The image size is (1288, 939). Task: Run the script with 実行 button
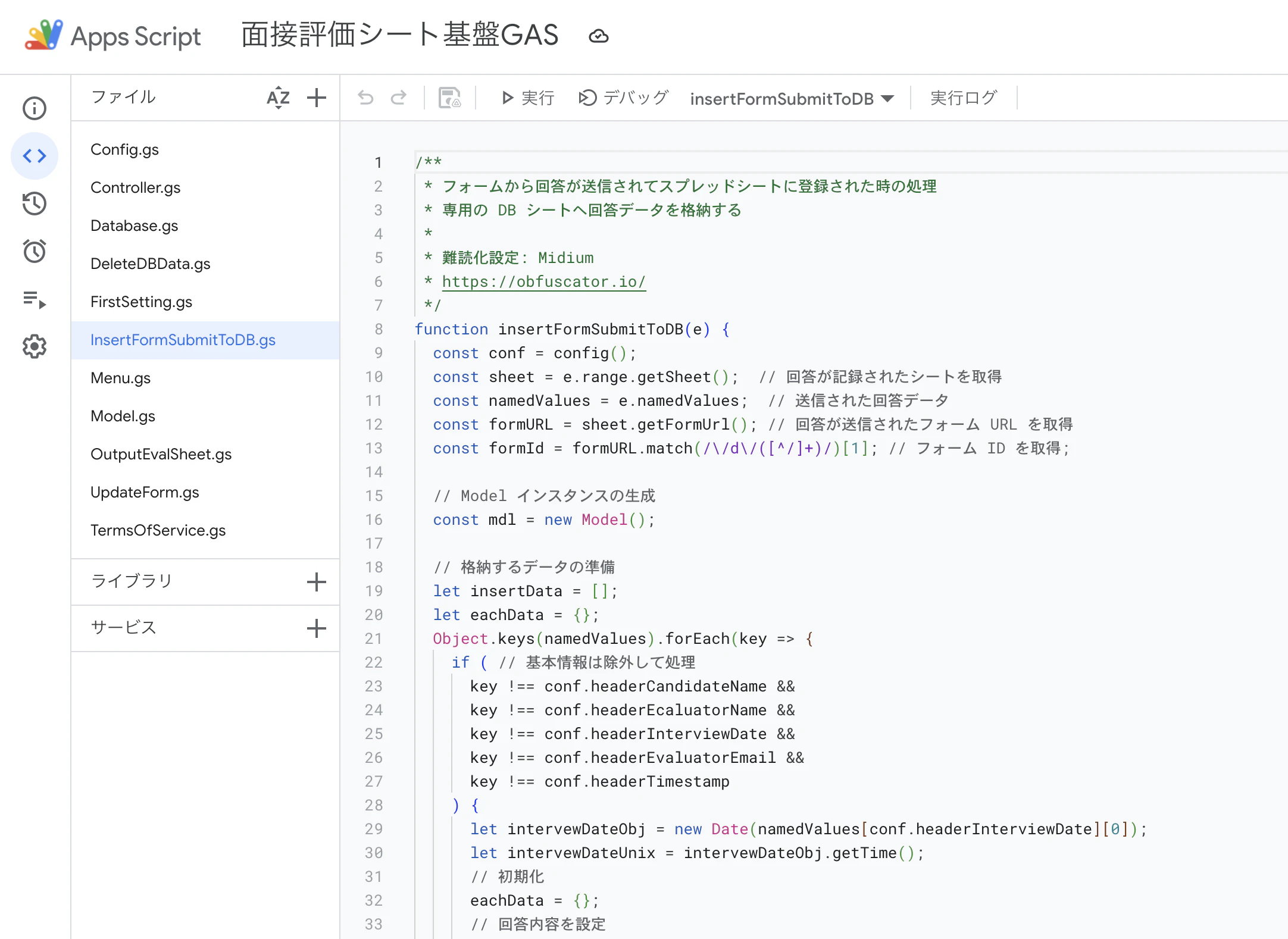(528, 98)
